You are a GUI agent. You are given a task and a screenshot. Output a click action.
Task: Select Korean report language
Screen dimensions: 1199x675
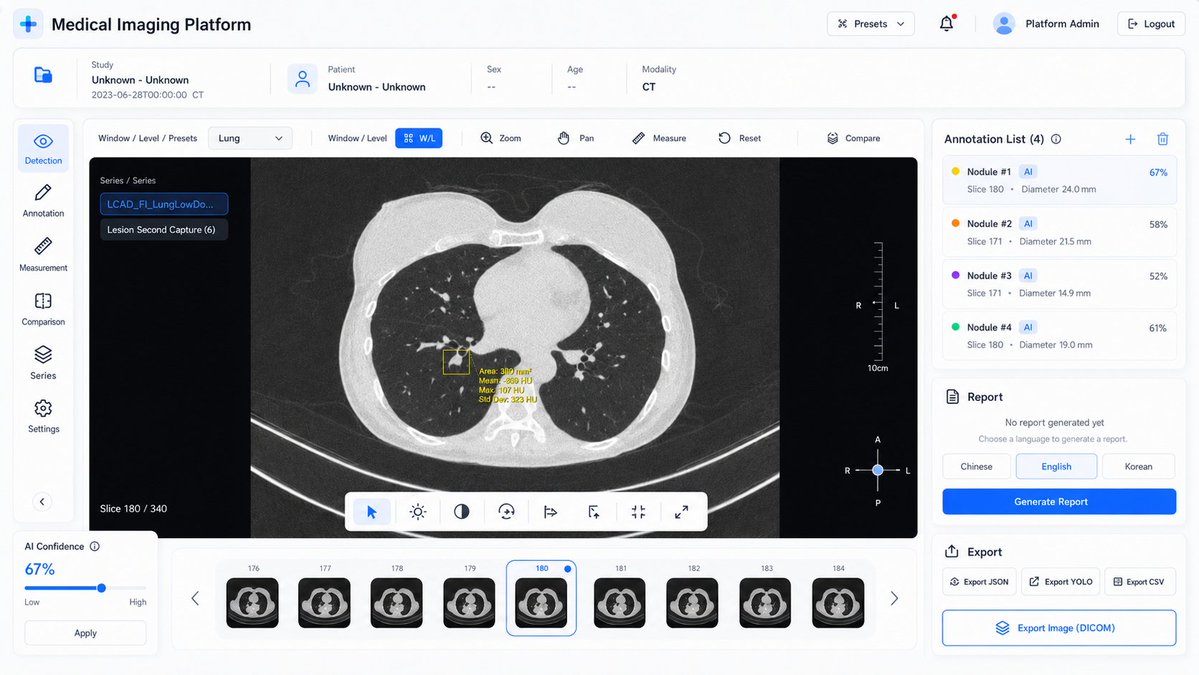point(1138,466)
